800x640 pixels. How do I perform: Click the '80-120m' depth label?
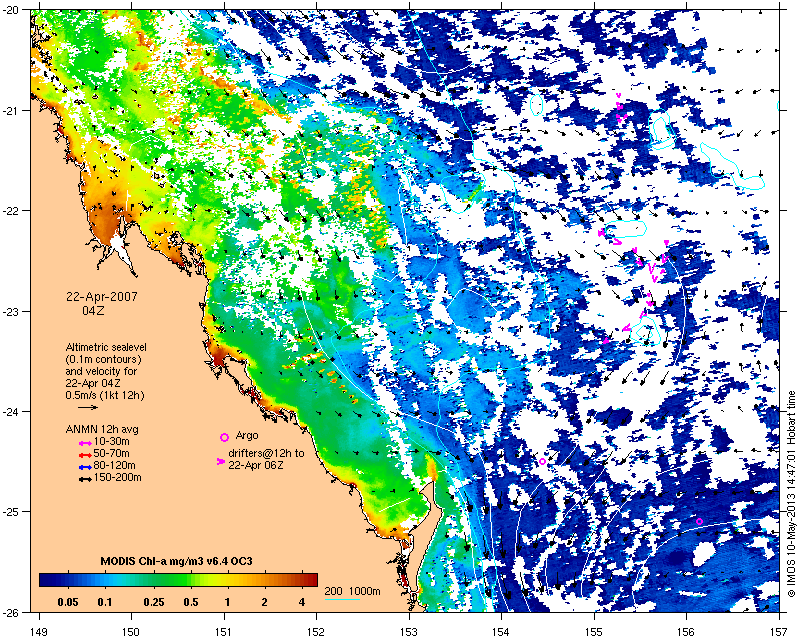(114, 465)
